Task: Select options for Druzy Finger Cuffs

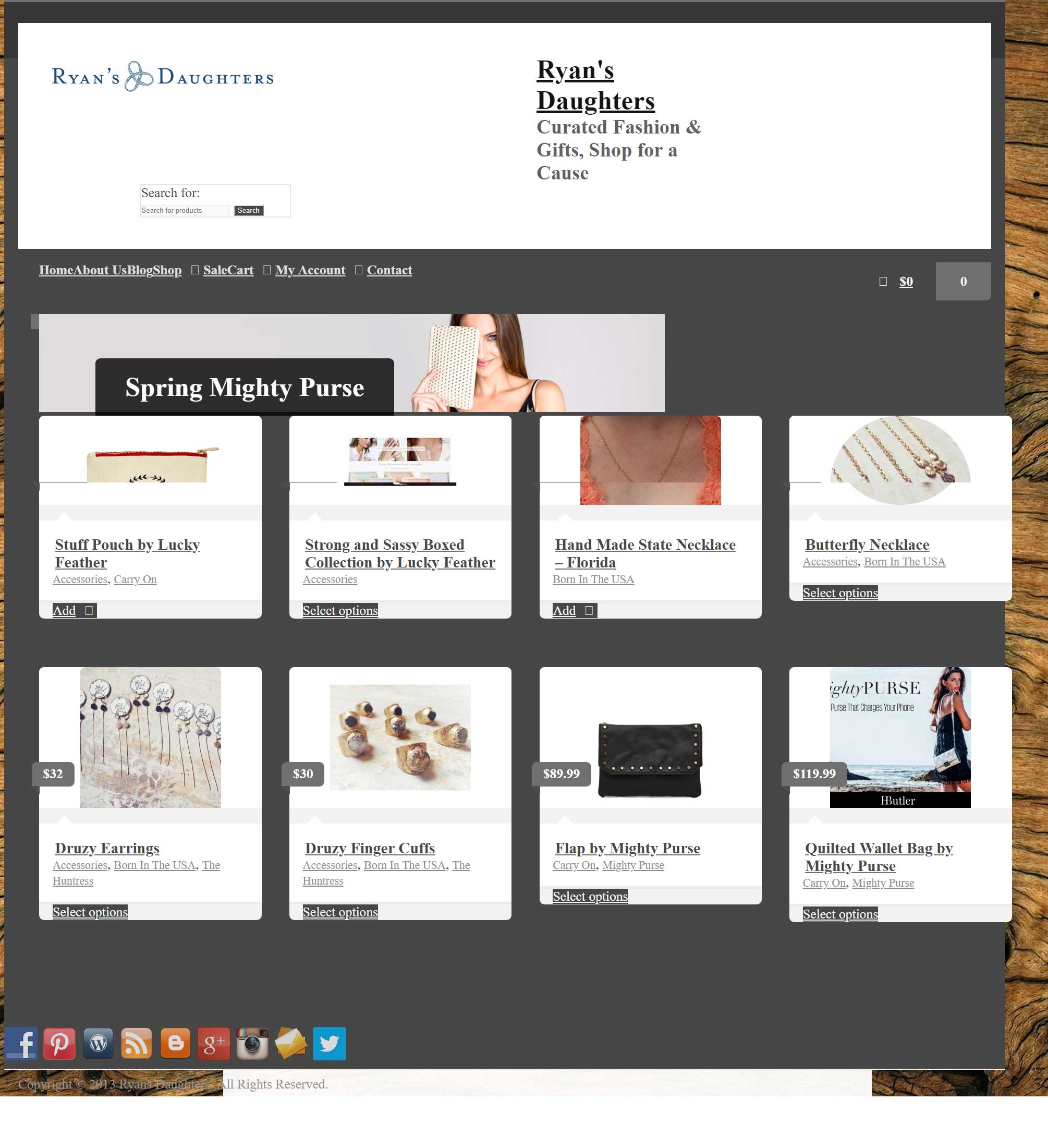Action: (340, 912)
